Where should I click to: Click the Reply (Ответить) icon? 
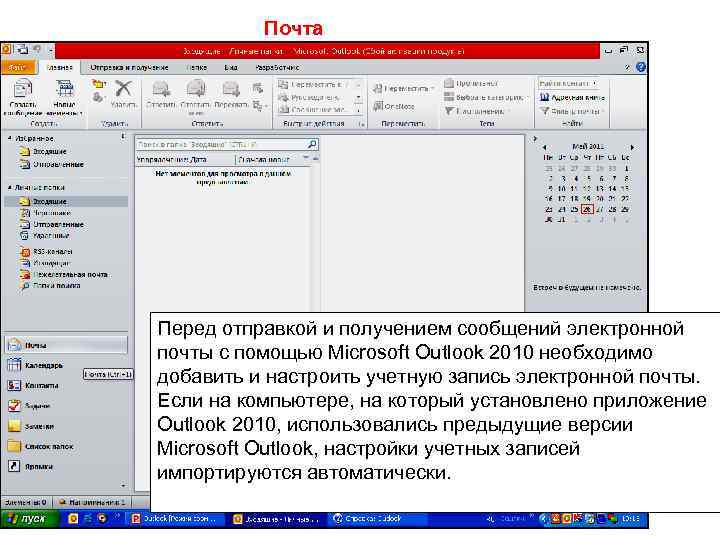tap(161, 89)
